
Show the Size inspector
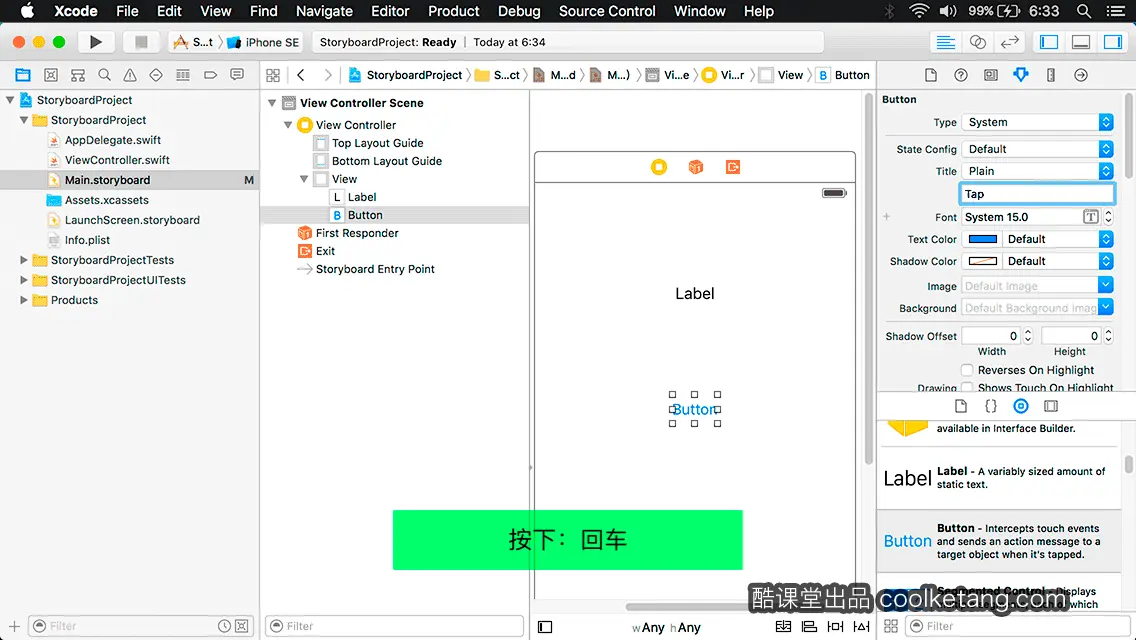click(x=1051, y=75)
